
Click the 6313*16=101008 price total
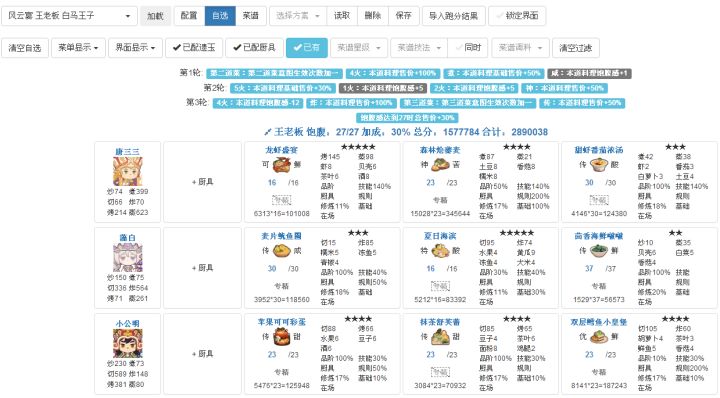[281, 214]
